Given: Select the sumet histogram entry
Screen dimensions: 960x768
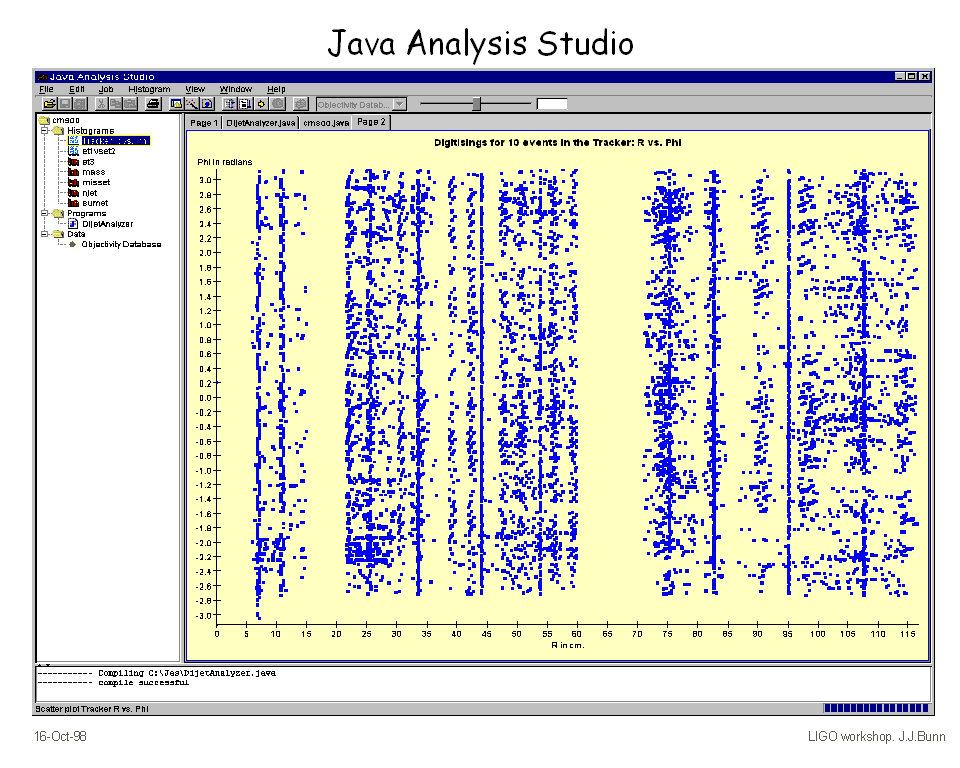Looking at the screenshot, I should [x=95, y=203].
